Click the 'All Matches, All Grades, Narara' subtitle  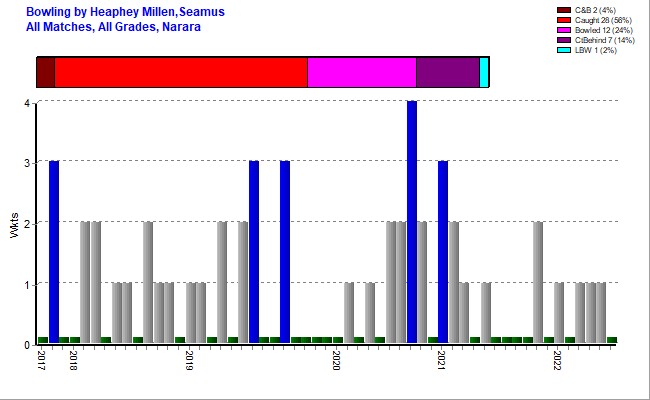(x=113, y=26)
